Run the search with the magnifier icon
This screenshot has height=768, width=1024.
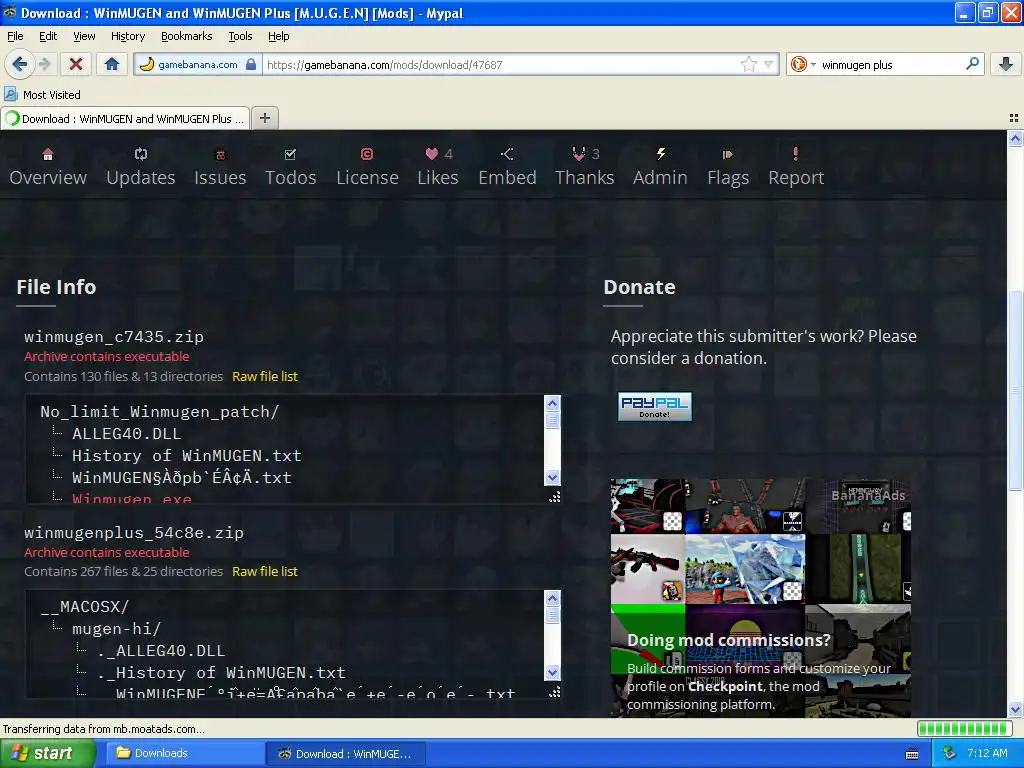coord(972,64)
